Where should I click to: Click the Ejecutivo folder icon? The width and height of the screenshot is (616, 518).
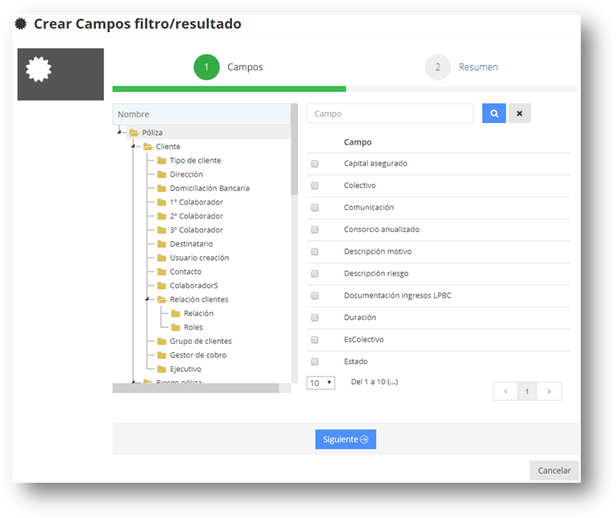tap(161, 369)
